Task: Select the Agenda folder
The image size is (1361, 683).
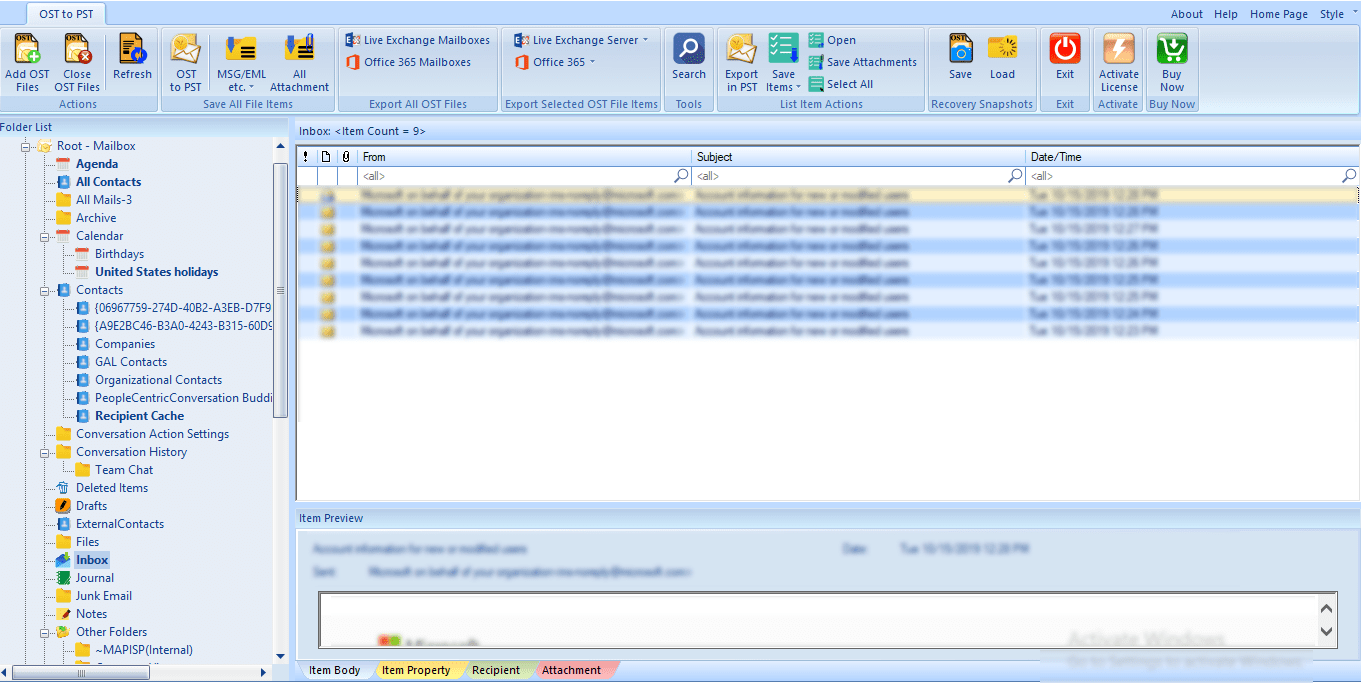Action: point(97,164)
